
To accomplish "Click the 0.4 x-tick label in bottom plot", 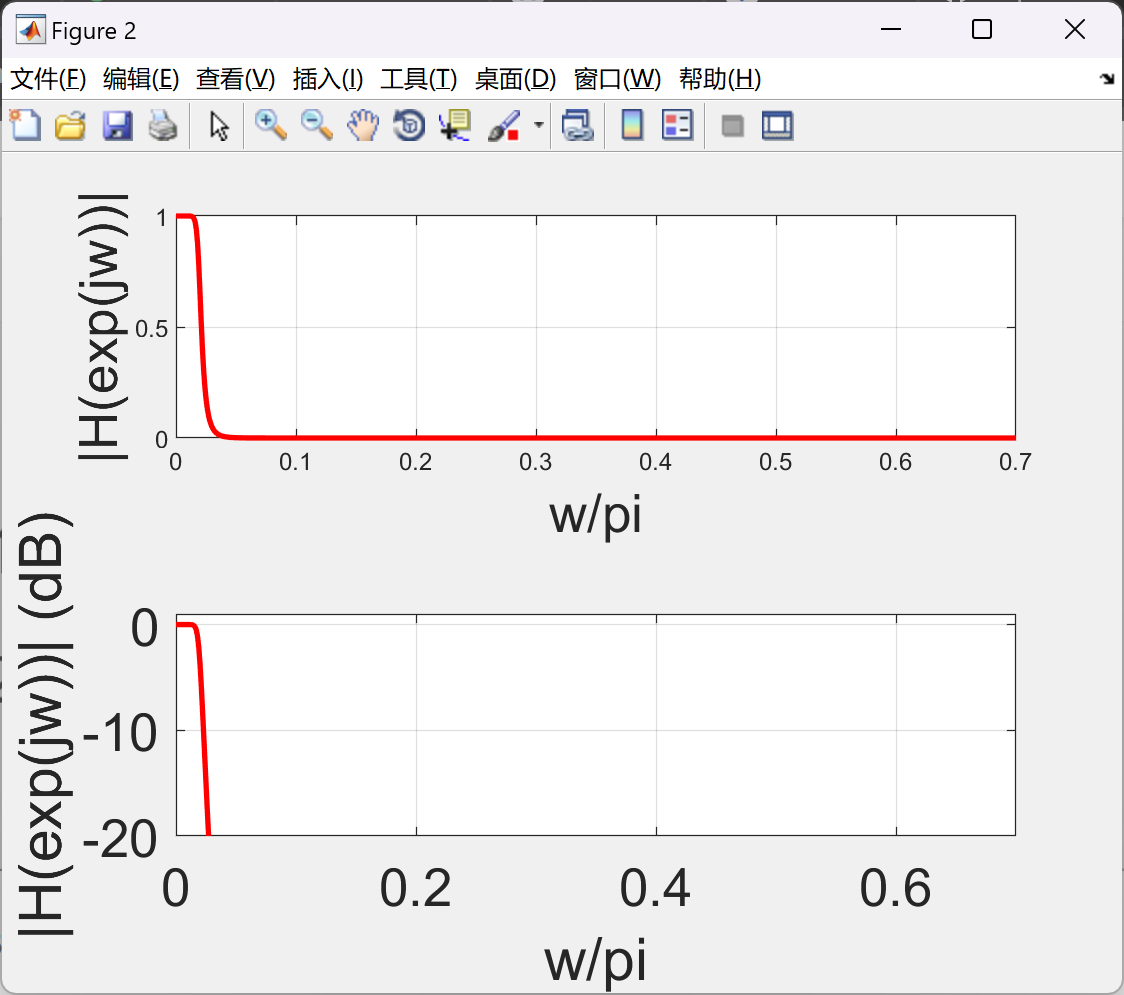I will [655, 888].
